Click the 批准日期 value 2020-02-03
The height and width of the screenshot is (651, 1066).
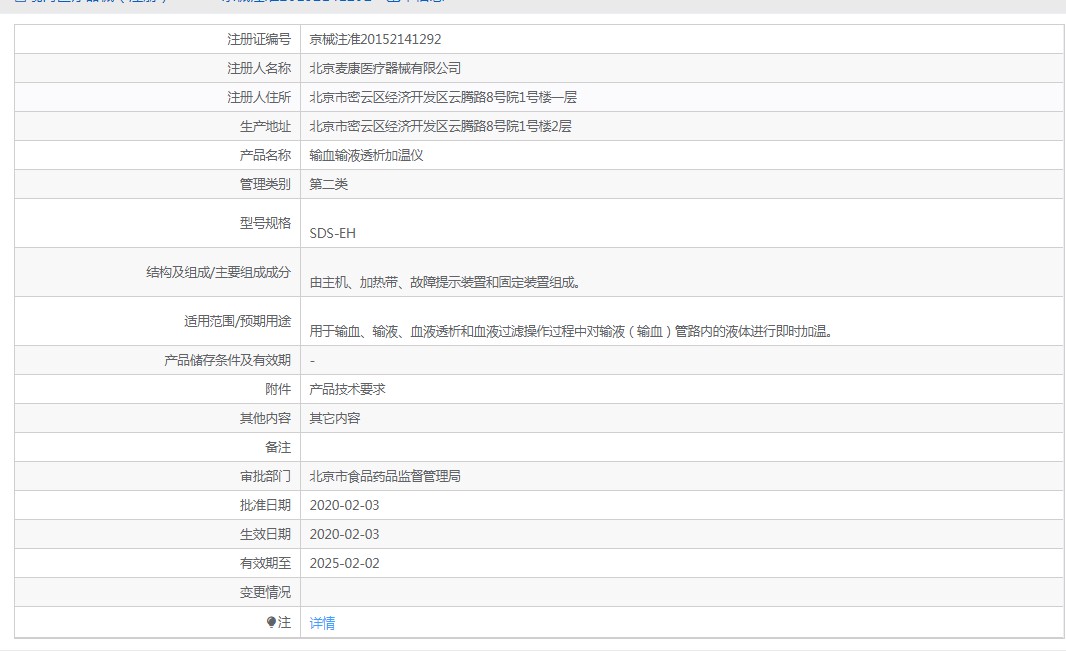pyautogui.click(x=344, y=505)
